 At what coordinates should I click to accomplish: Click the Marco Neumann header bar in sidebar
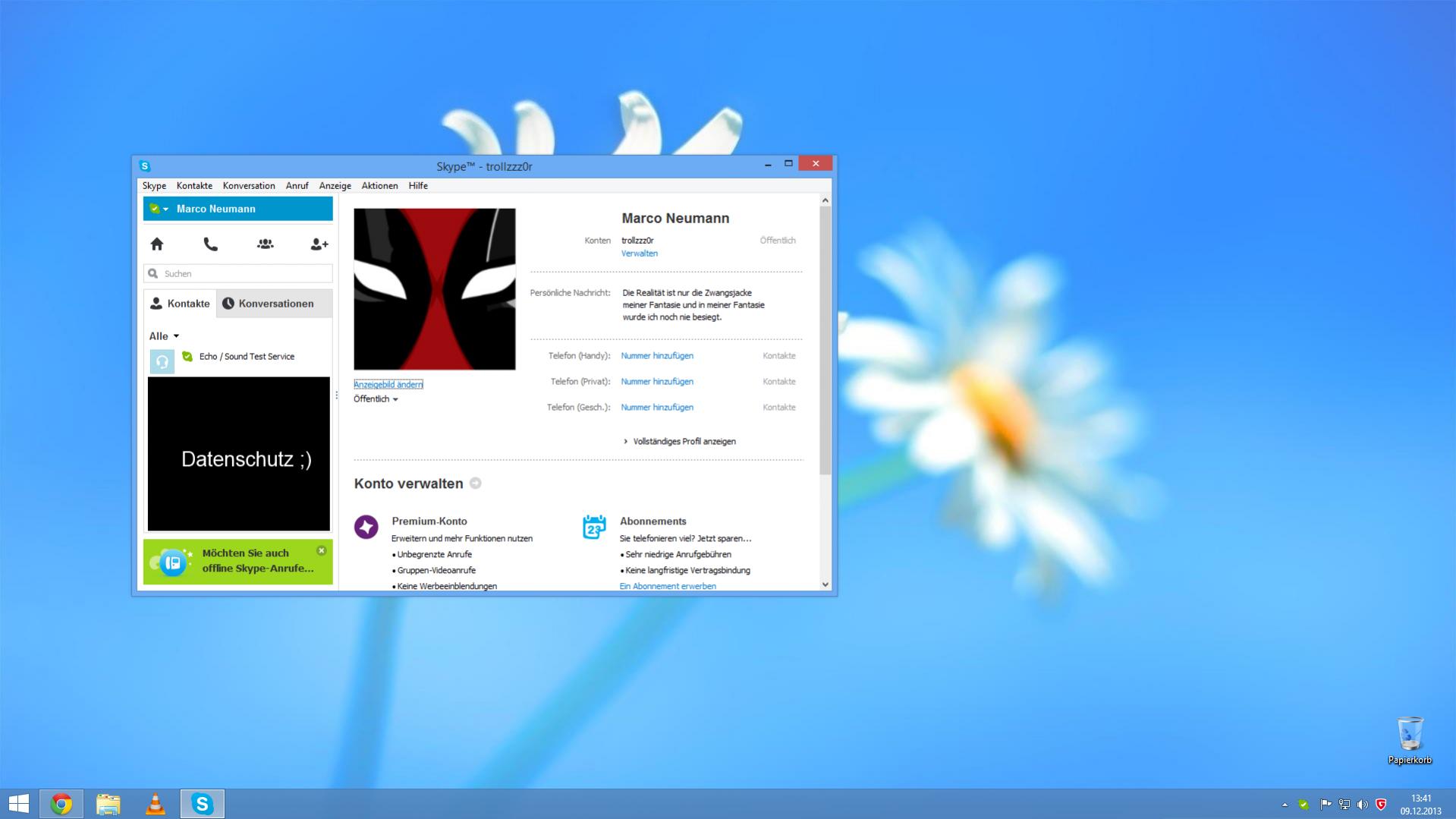click(238, 209)
